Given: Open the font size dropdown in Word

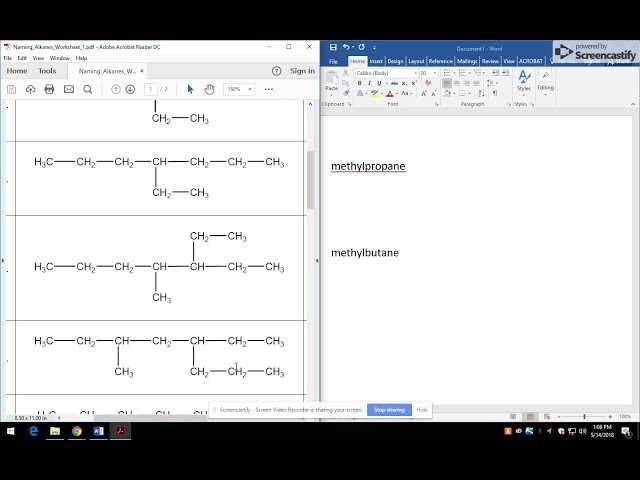Looking at the screenshot, I should click(435, 73).
